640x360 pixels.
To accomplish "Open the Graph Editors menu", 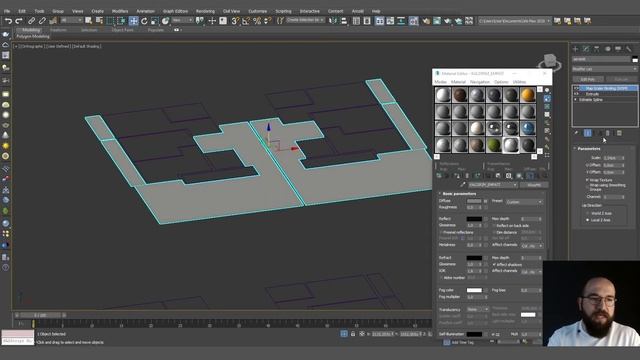I will (176, 11).
